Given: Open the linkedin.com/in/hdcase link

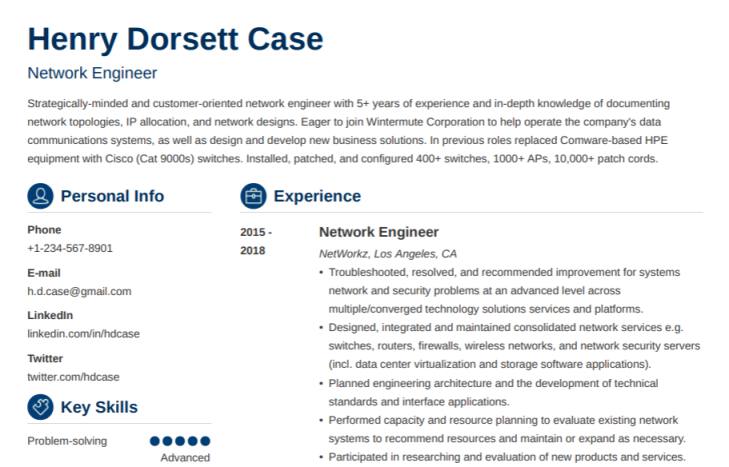Looking at the screenshot, I should pyautogui.click(x=83, y=334).
